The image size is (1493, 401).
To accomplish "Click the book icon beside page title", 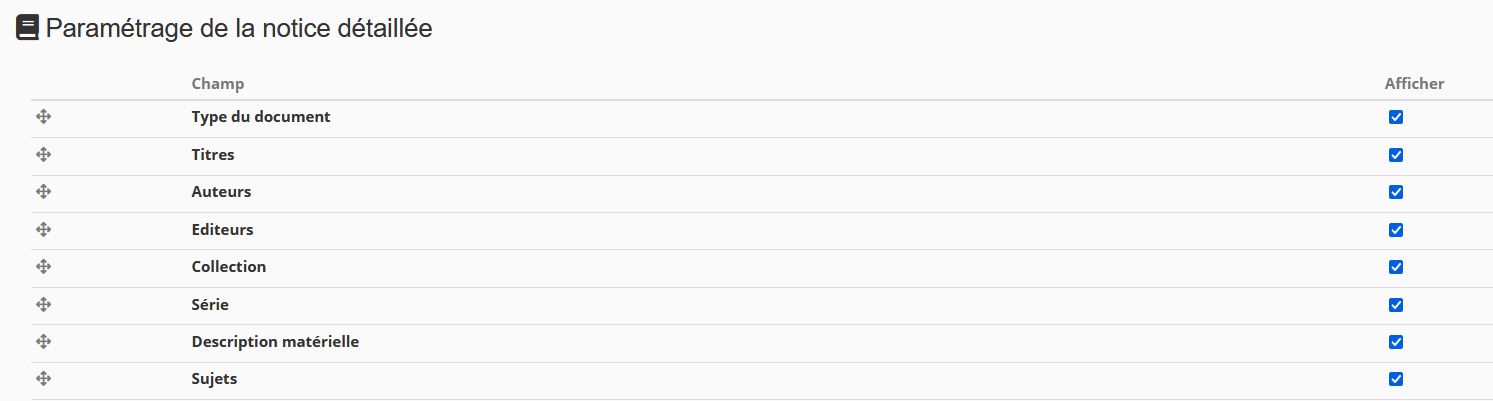I will click(28, 28).
